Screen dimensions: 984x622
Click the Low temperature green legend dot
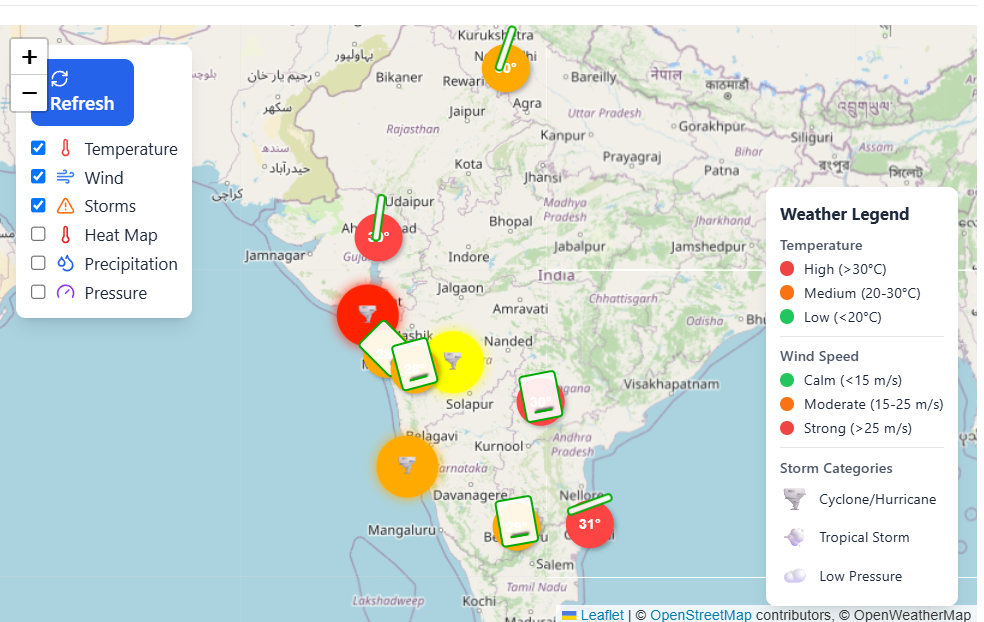point(787,317)
